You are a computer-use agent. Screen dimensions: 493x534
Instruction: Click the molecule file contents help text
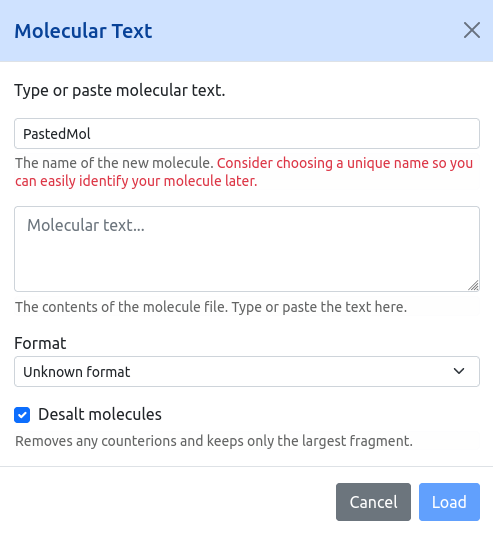pyautogui.click(x=211, y=307)
